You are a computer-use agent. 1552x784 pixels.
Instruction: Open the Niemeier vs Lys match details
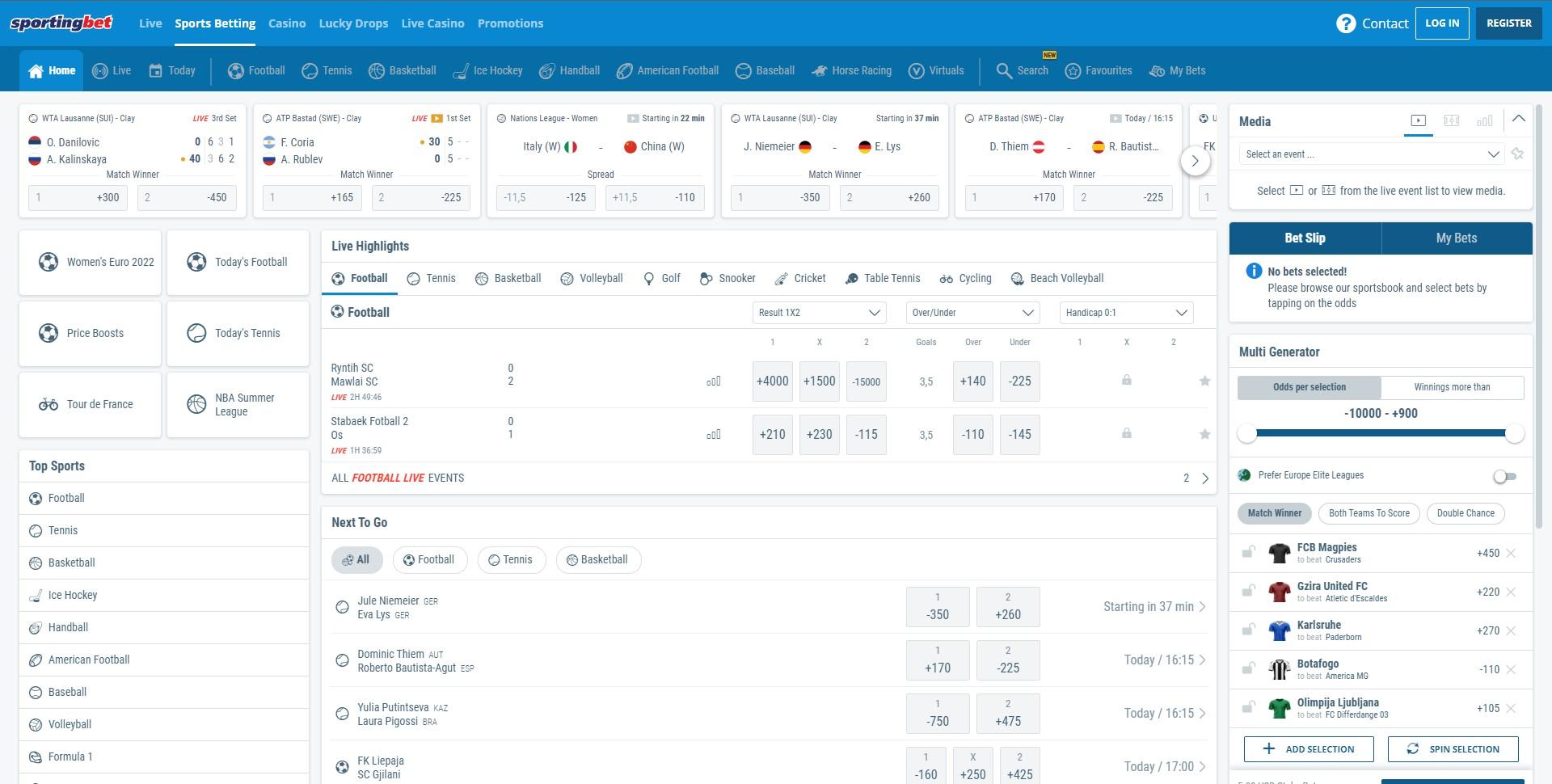pyautogui.click(x=1155, y=606)
